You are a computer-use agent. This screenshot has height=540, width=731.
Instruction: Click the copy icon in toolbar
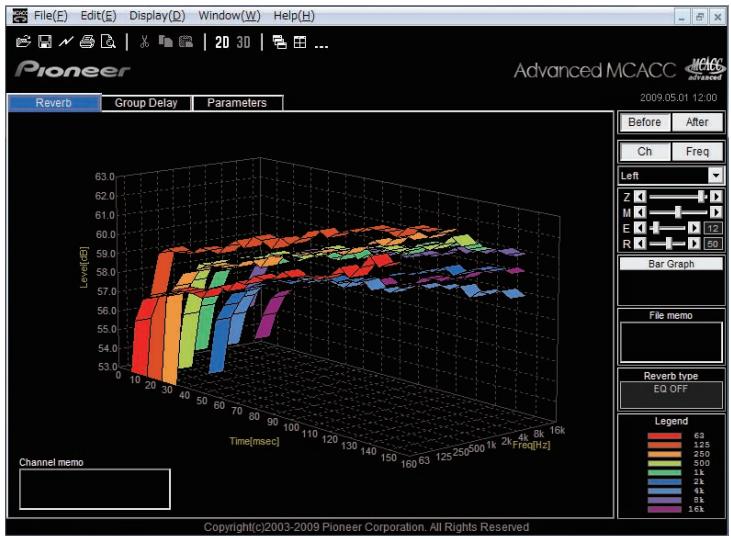click(166, 42)
